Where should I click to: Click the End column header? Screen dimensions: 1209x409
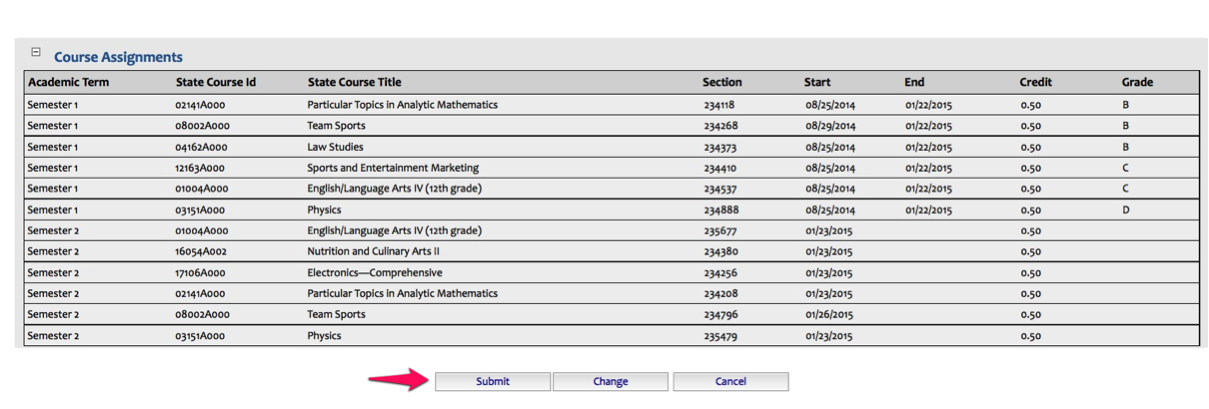tap(914, 82)
